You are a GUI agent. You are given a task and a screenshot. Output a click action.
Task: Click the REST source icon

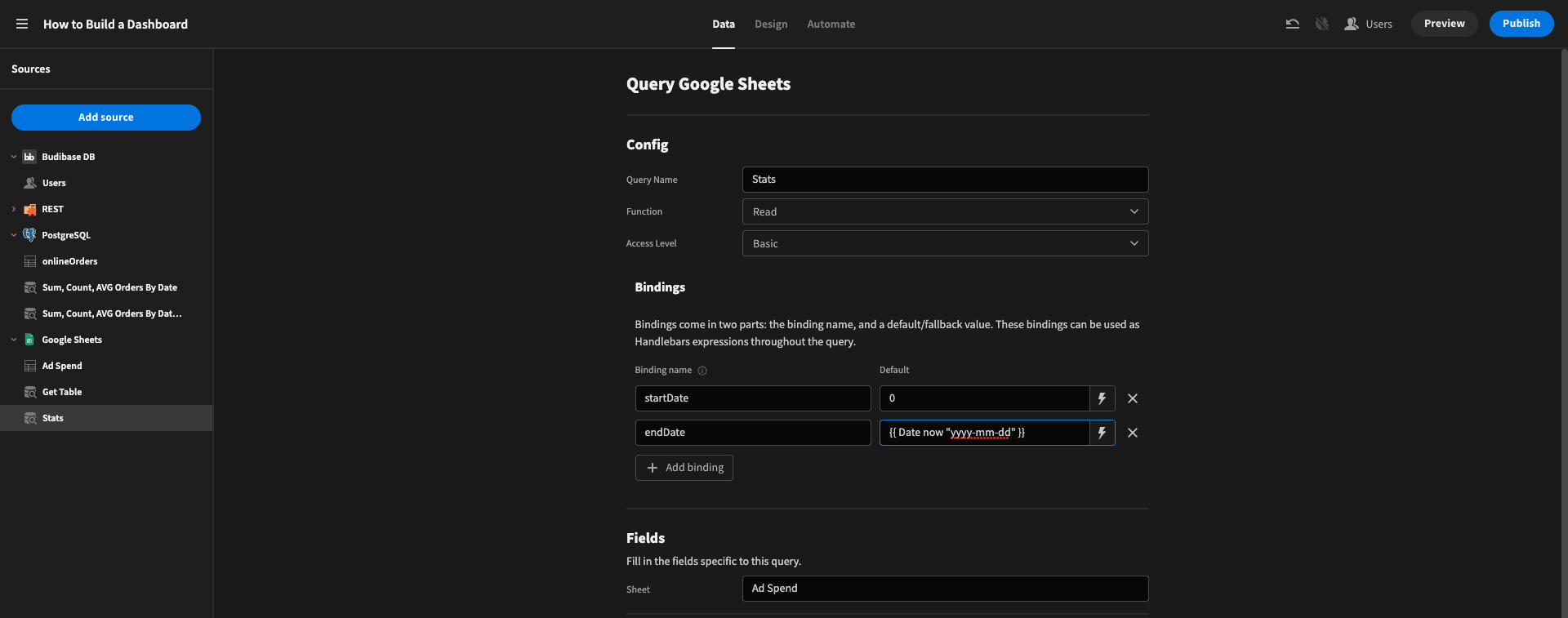click(x=29, y=209)
